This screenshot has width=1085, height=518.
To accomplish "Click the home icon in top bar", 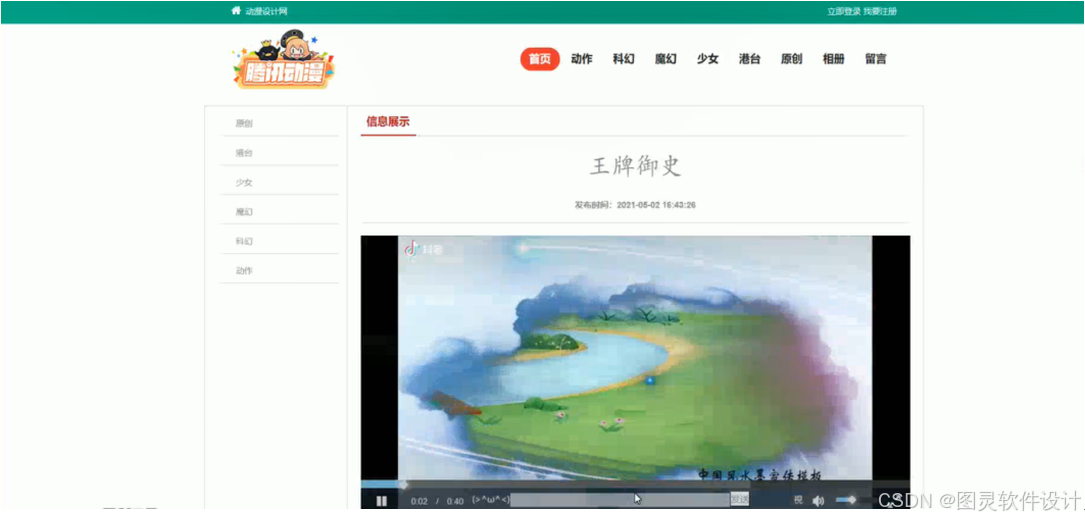I will [236, 10].
